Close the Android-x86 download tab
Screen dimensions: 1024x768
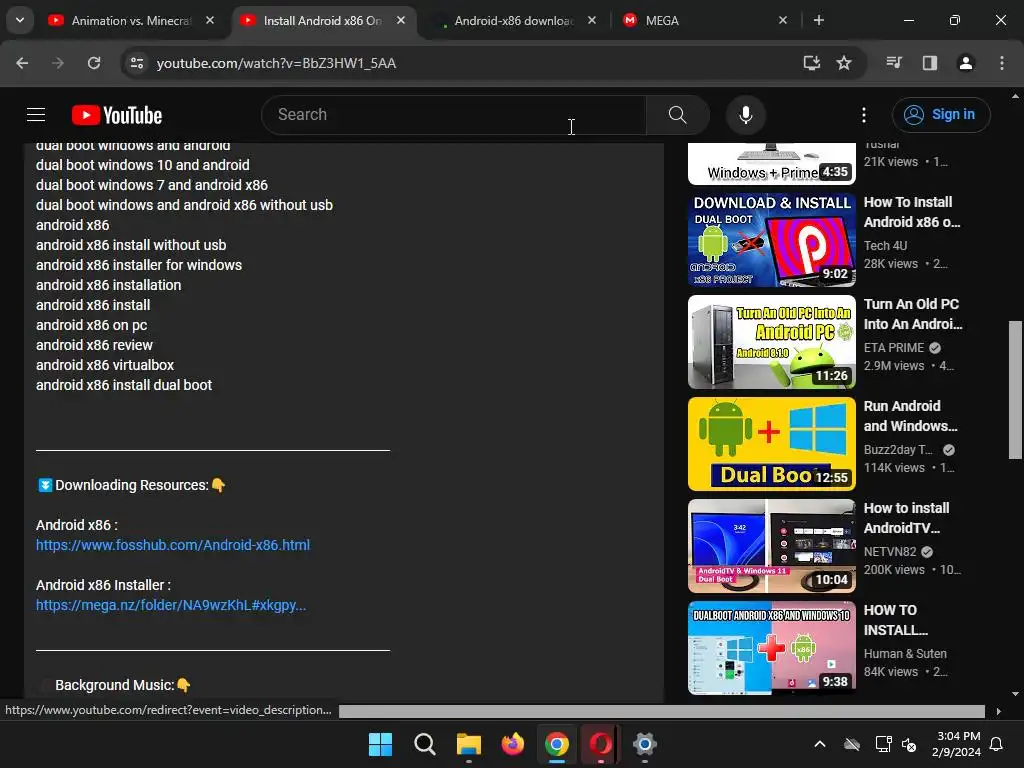592,20
